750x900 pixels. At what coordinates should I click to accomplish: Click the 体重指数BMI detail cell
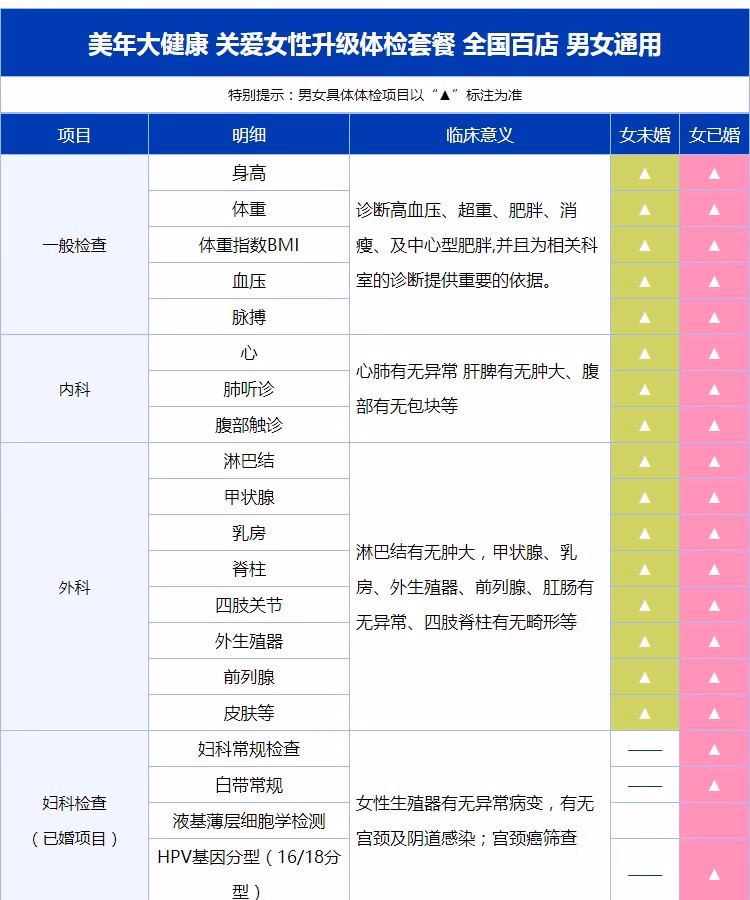click(x=248, y=245)
